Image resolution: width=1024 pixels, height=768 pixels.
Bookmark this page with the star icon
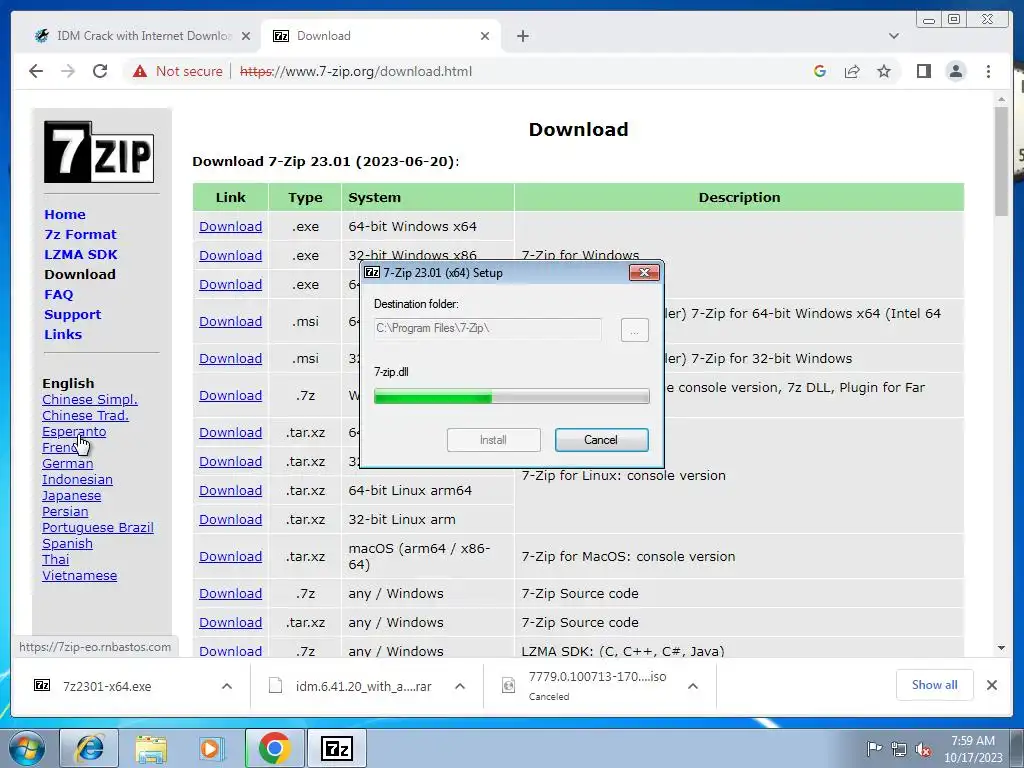(884, 71)
